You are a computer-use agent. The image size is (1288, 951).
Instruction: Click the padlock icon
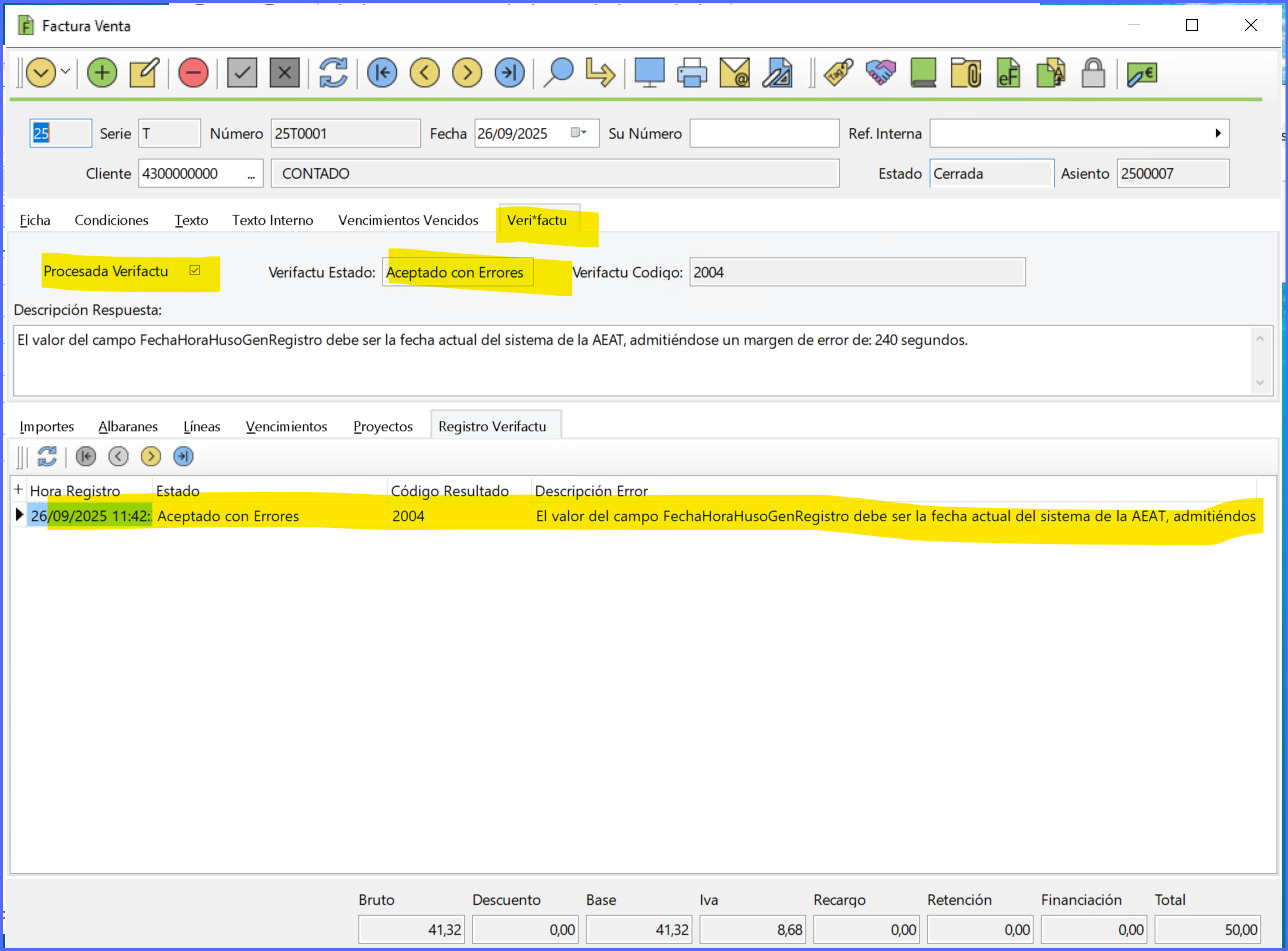[x=1093, y=72]
